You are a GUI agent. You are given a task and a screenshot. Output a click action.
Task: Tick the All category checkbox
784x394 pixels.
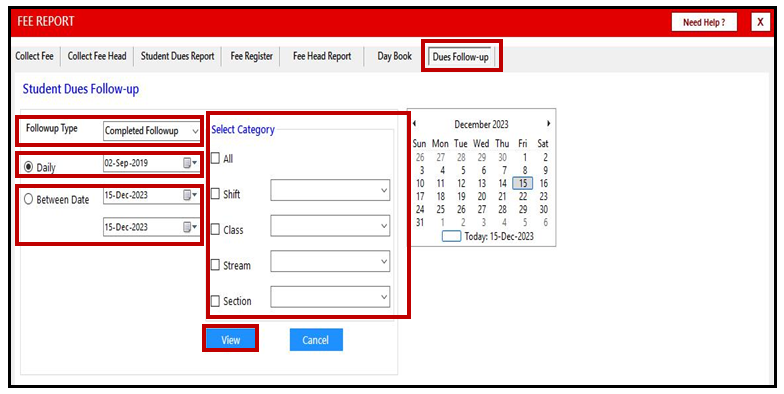(216, 158)
